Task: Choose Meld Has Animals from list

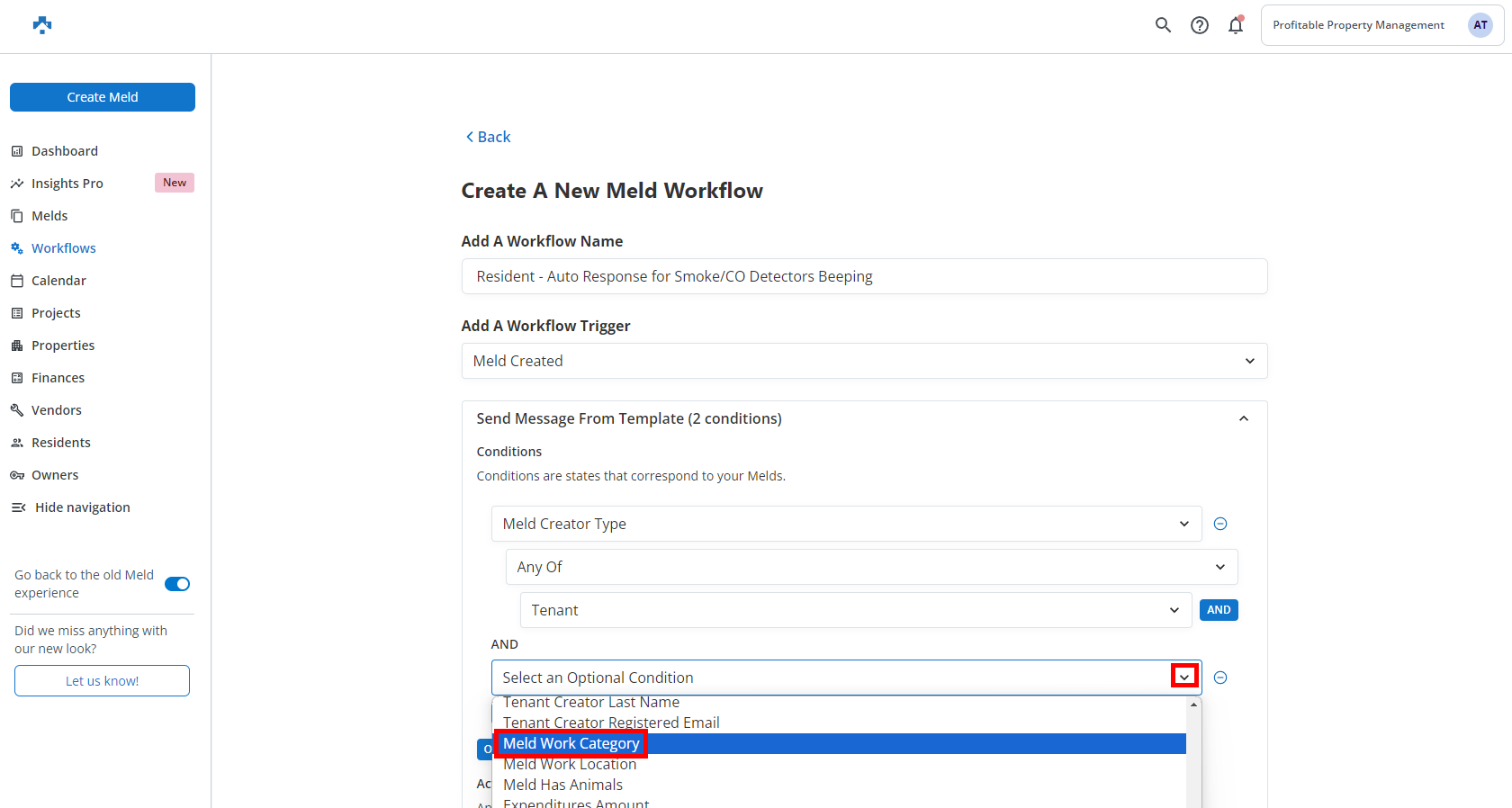Action: tap(562, 785)
